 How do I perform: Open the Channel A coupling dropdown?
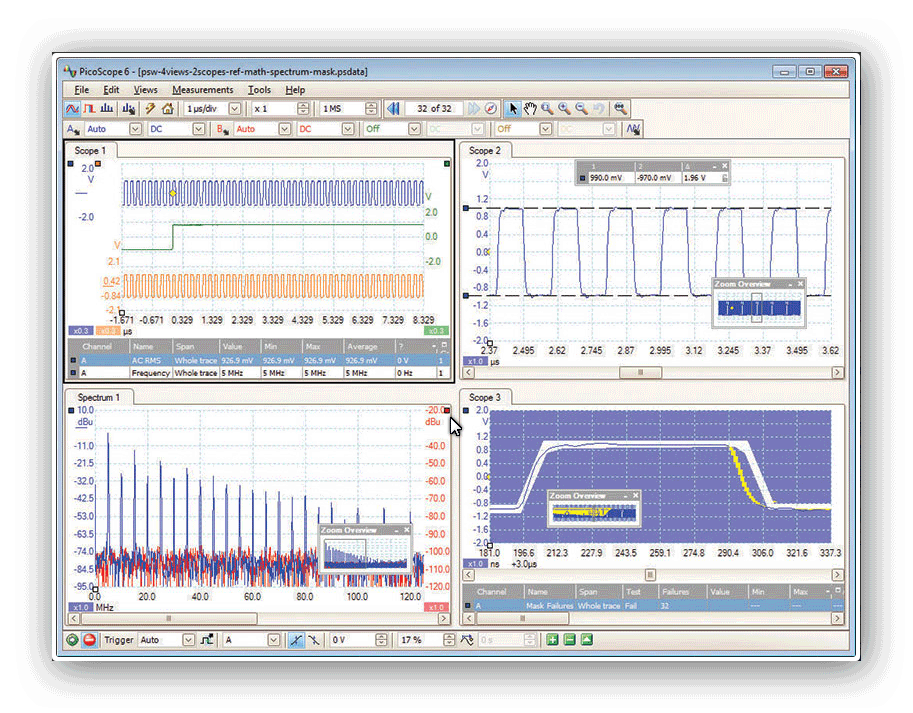[199, 129]
